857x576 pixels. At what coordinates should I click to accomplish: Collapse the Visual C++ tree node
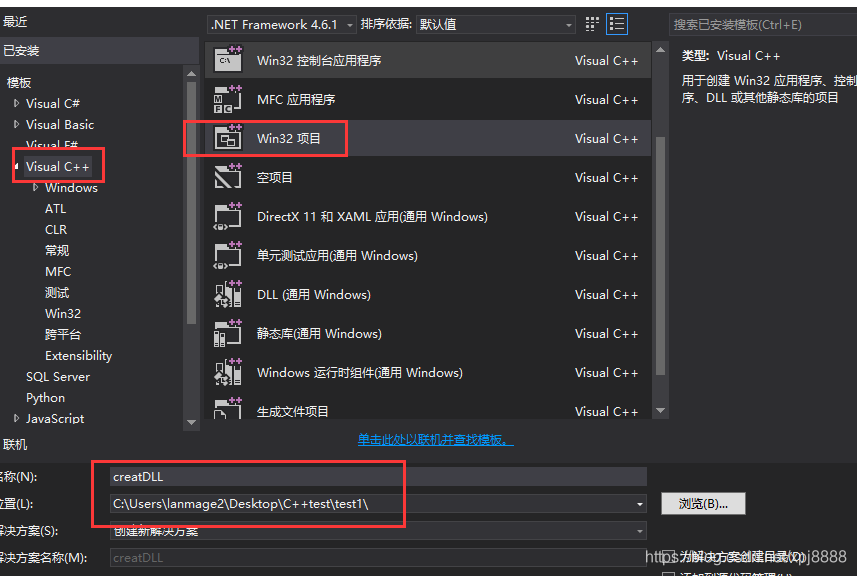tap(17, 166)
